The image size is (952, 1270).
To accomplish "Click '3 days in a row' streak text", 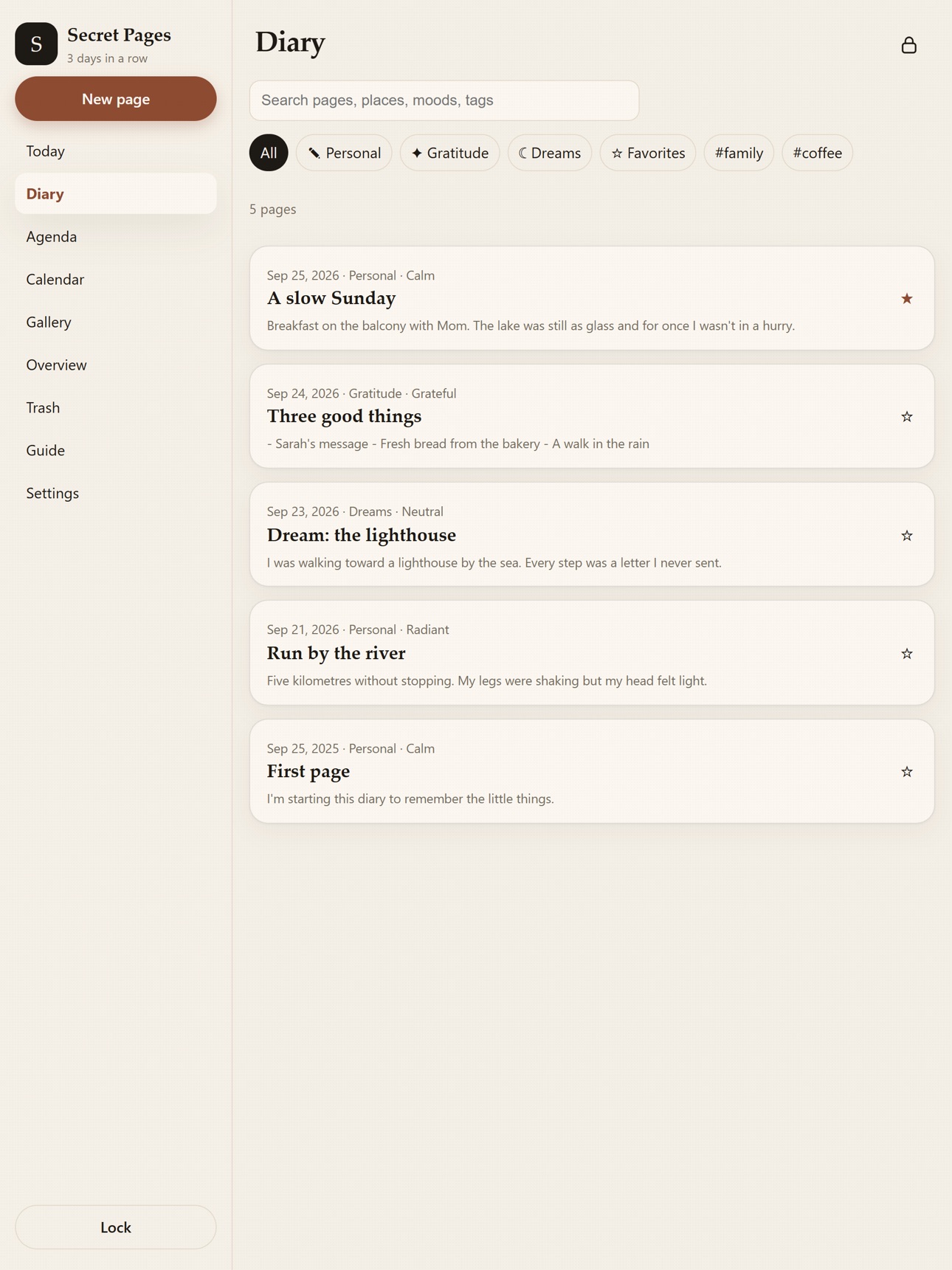I will click(x=107, y=58).
